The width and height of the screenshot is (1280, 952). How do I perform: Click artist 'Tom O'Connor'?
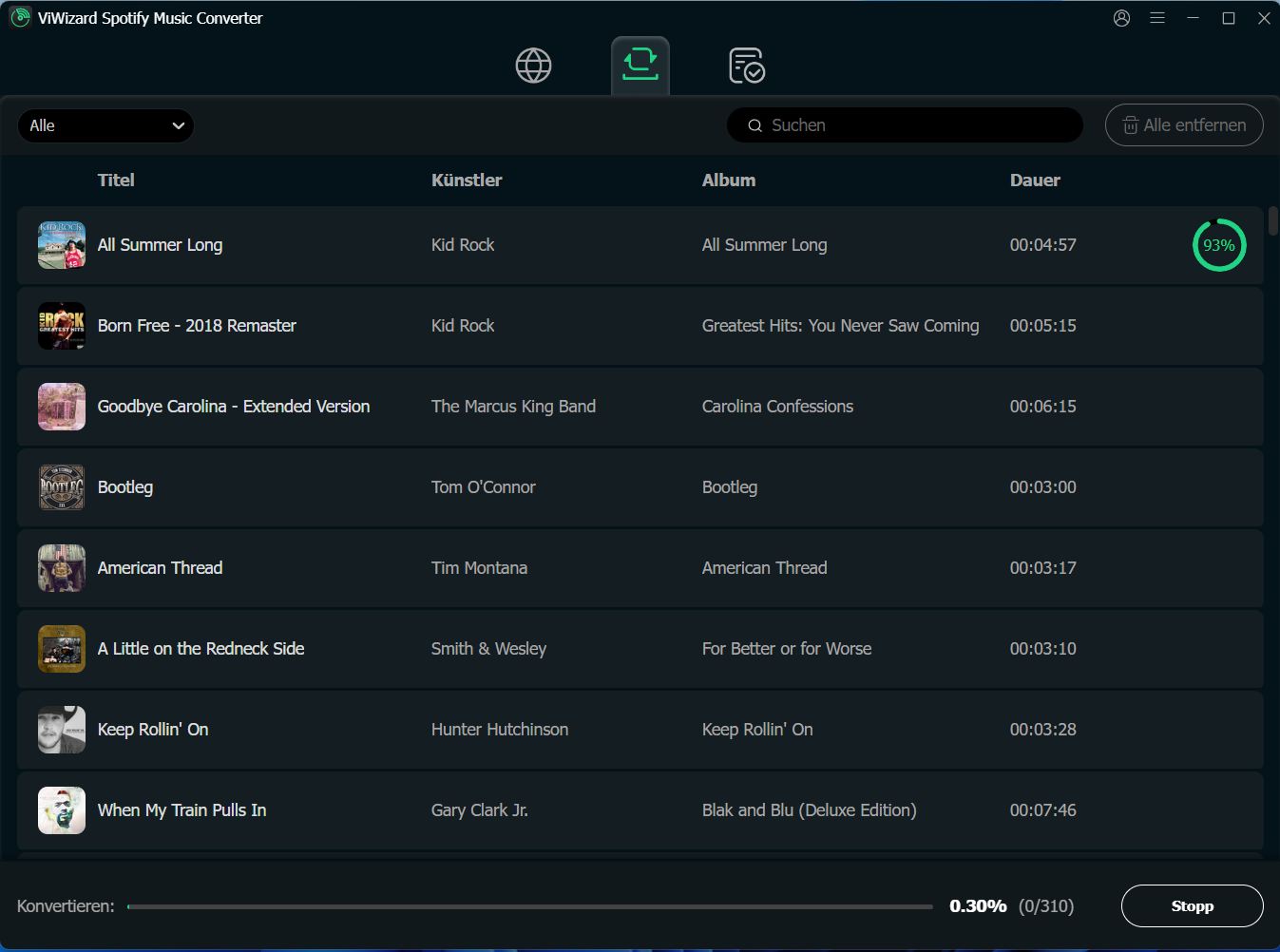(x=484, y=487)
